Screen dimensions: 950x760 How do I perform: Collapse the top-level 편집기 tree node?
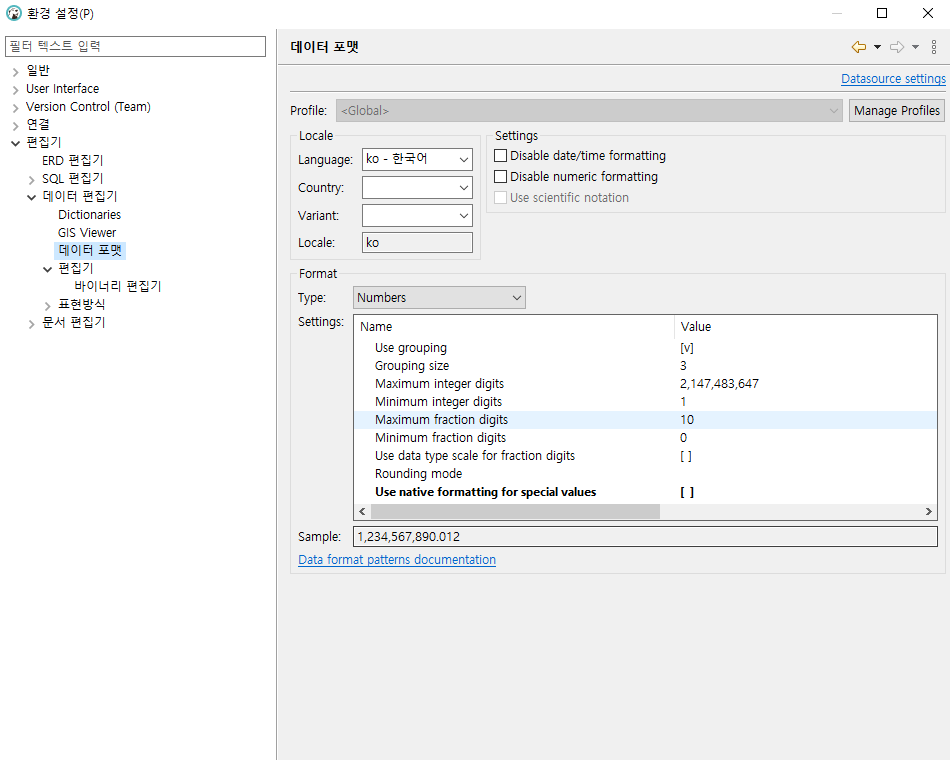16,144
